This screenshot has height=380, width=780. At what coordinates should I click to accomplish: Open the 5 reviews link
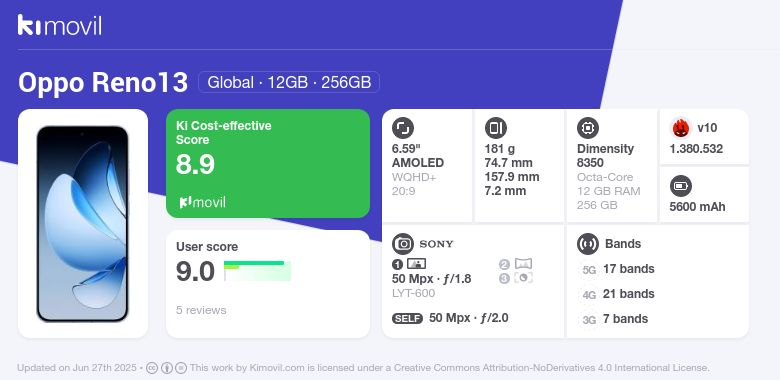[x=201, y=310]
